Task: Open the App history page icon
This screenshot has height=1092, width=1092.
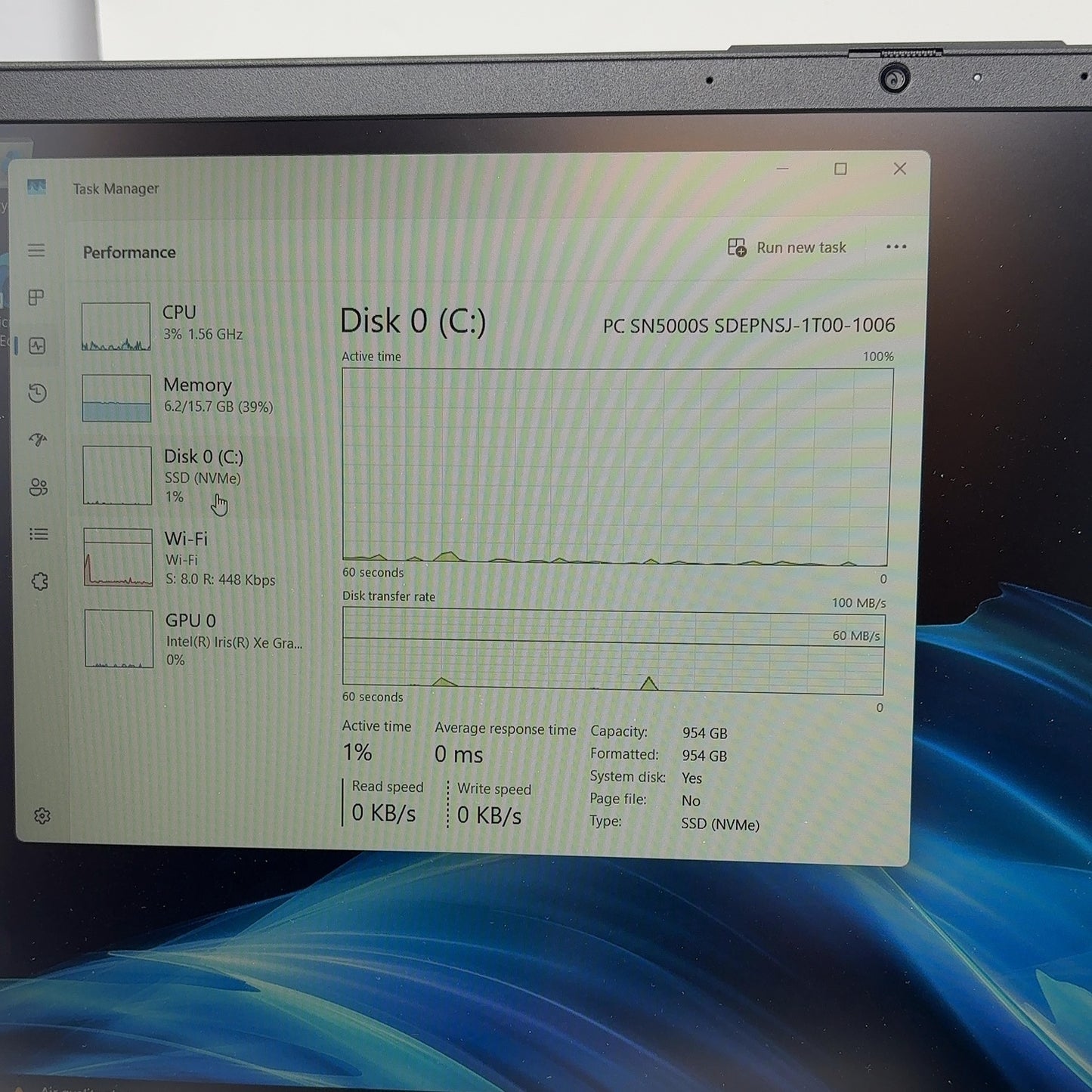Action: pos(38,393)
